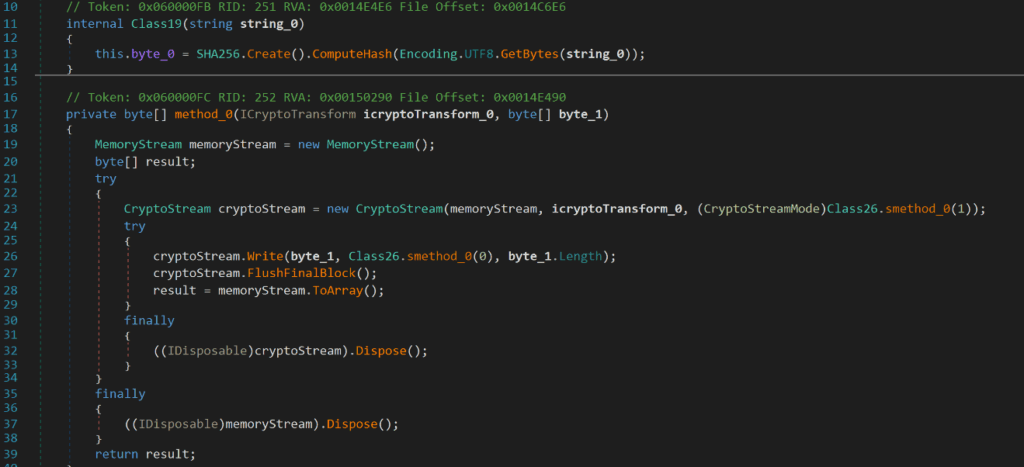Click the FlushFinalBlock method call

(x=300, y=272)
